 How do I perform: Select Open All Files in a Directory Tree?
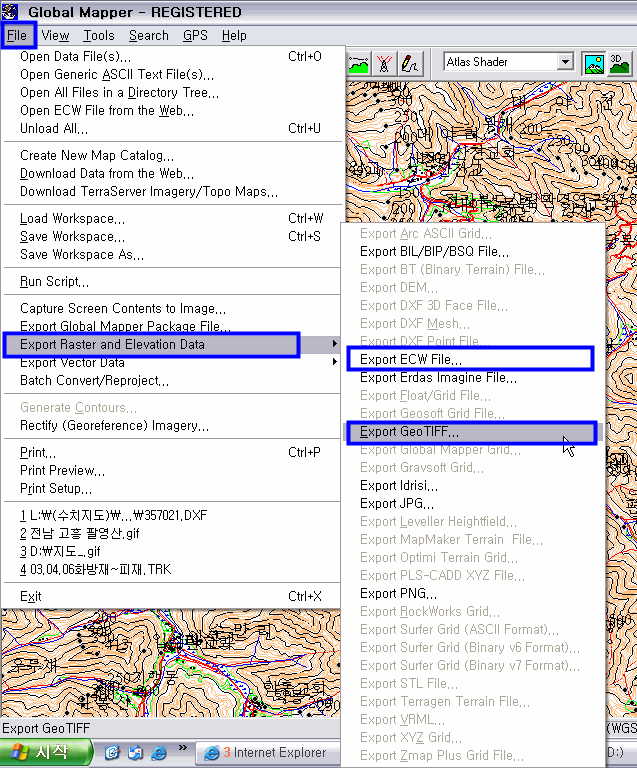click(171, 93)
